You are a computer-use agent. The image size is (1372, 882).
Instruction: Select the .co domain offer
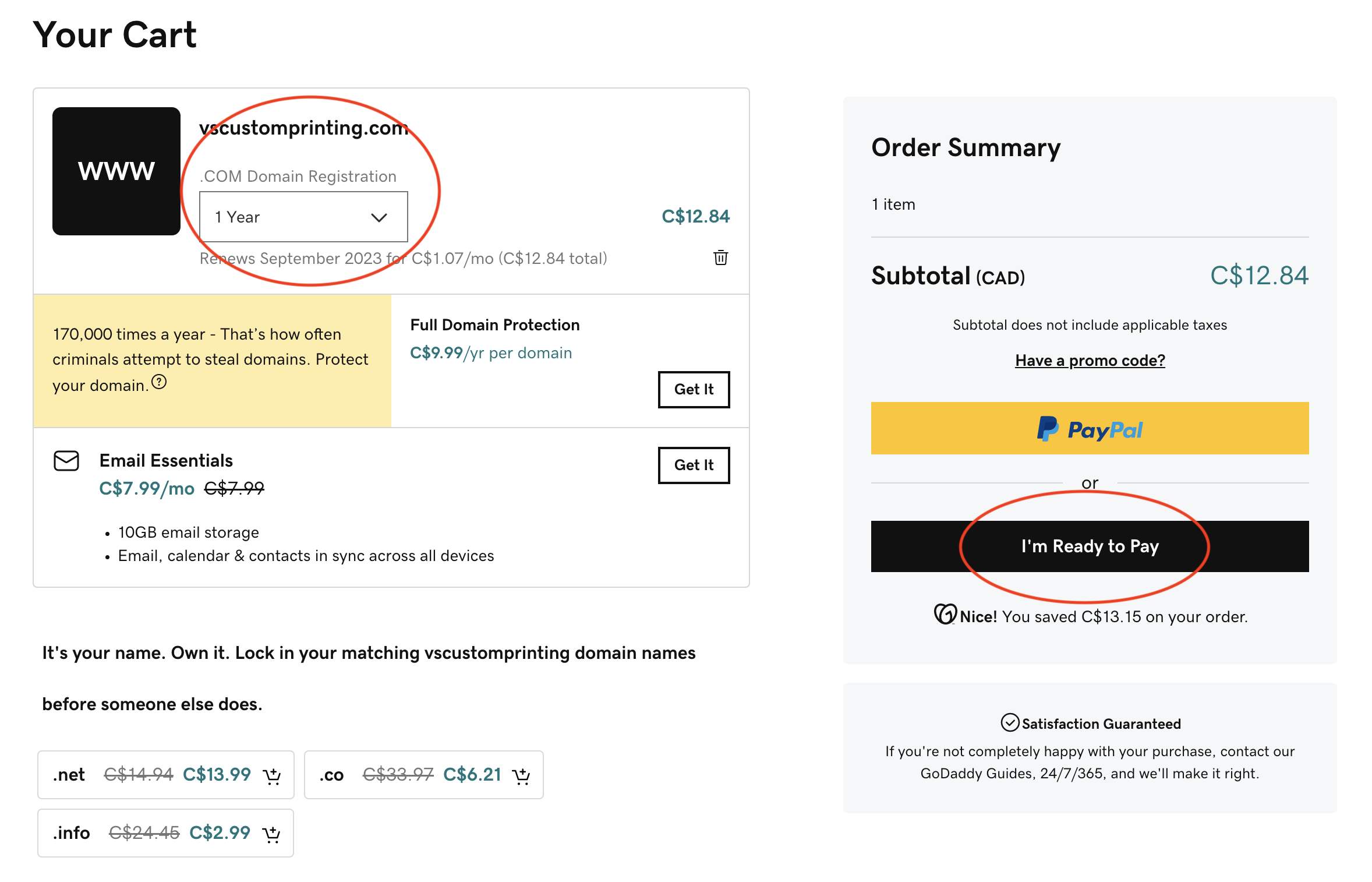(424, 775)
